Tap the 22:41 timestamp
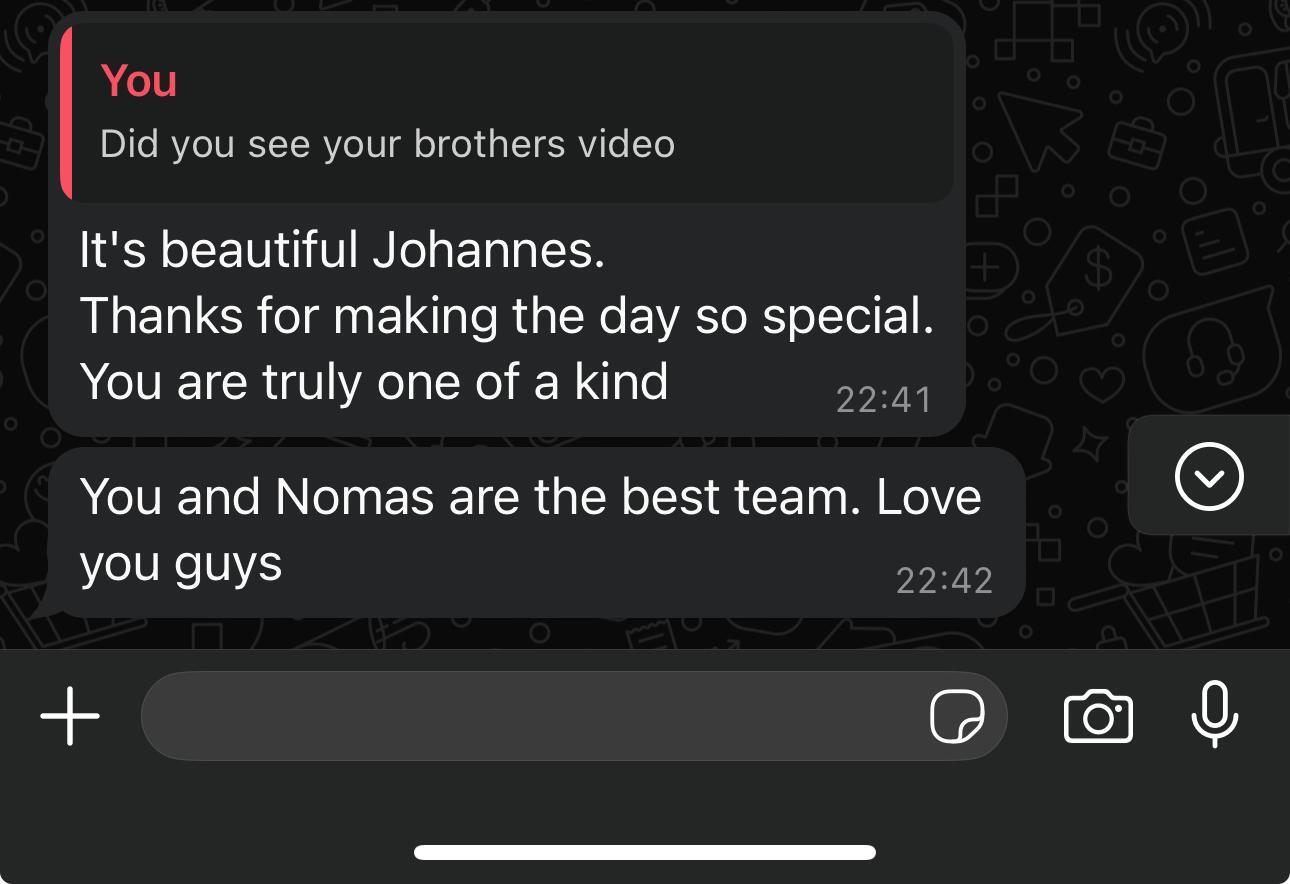The width and height of the screenshot is (1290, 884). coord(883,400)
